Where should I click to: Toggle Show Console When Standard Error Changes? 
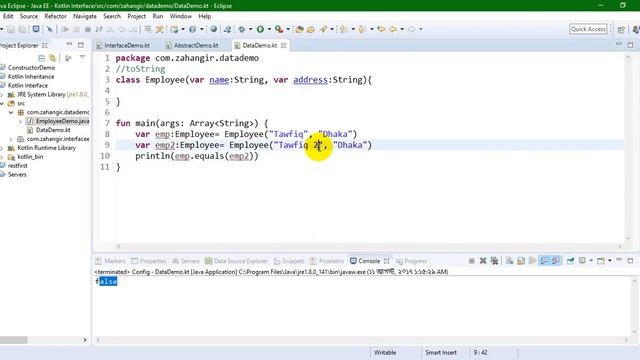click(x=556, y=260)
